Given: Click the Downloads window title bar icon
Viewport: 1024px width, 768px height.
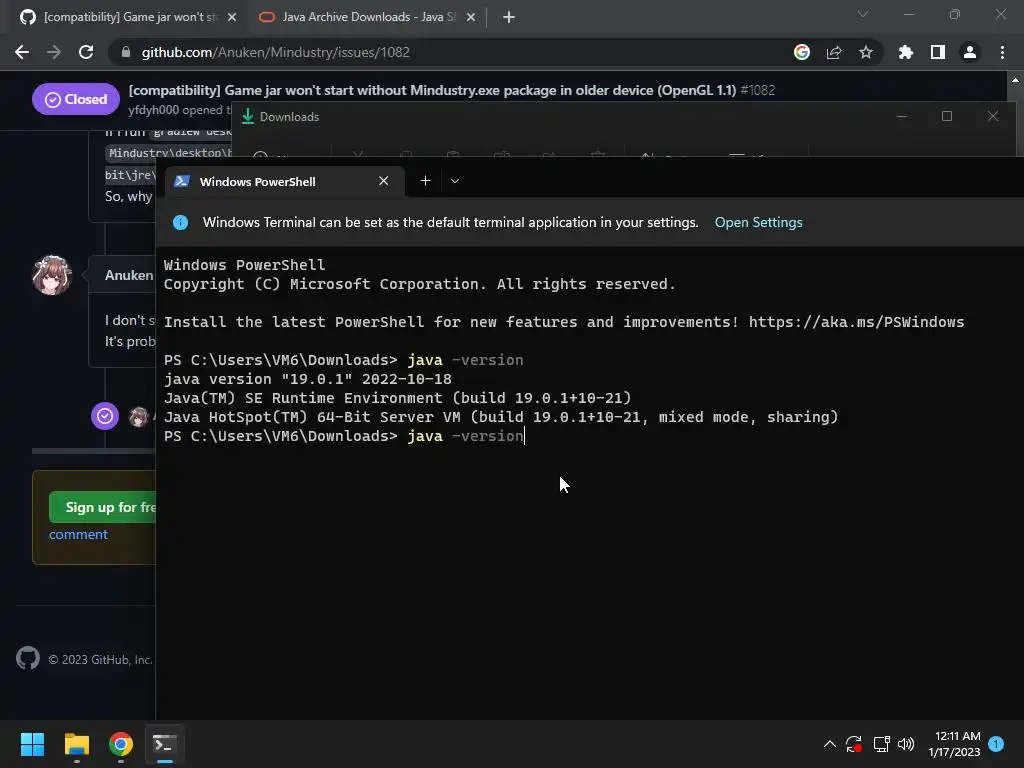Looking at the screenshot, I should (x=248, y=116).
